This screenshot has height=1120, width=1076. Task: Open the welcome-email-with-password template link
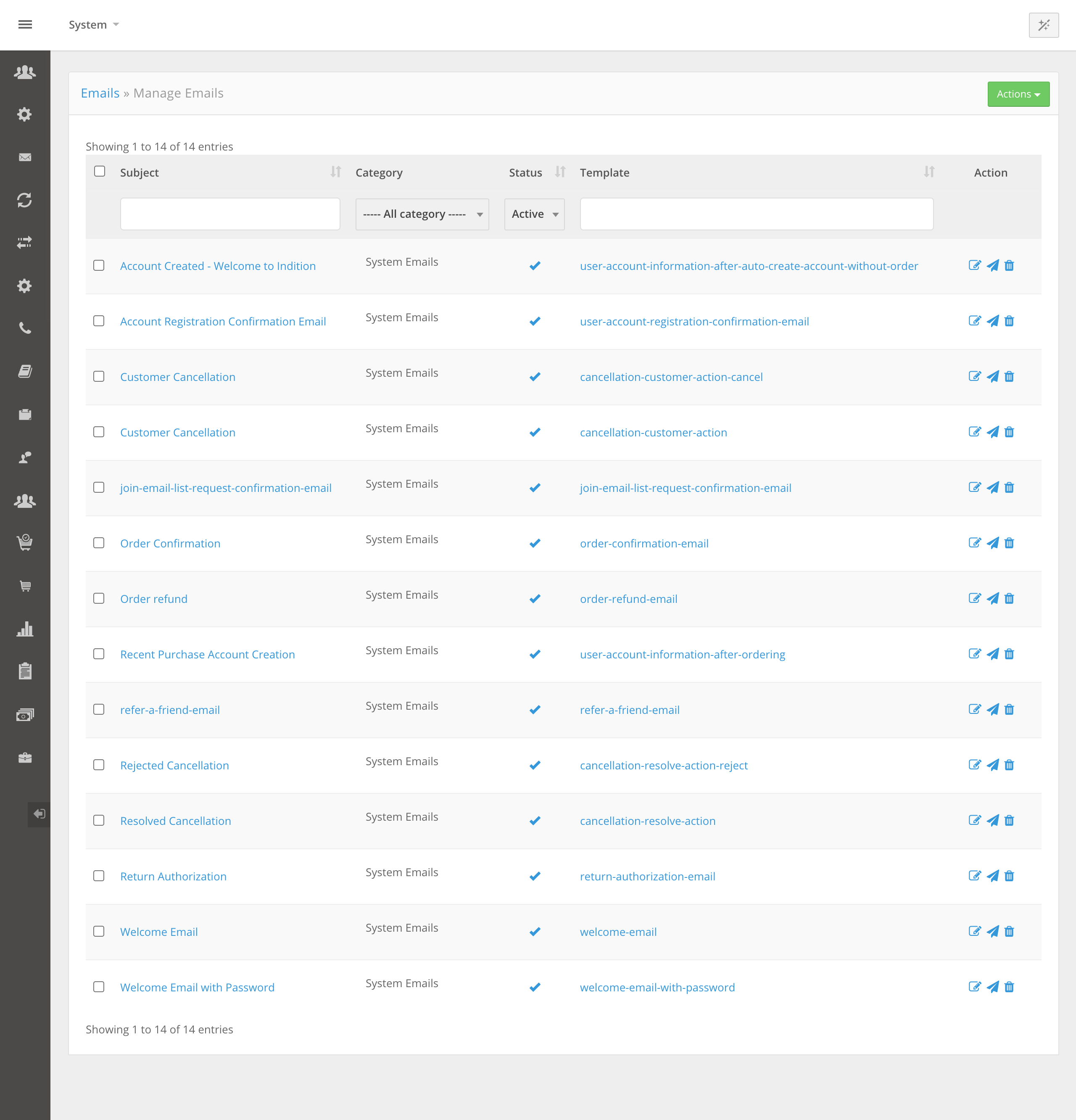[x=657, y=988]
